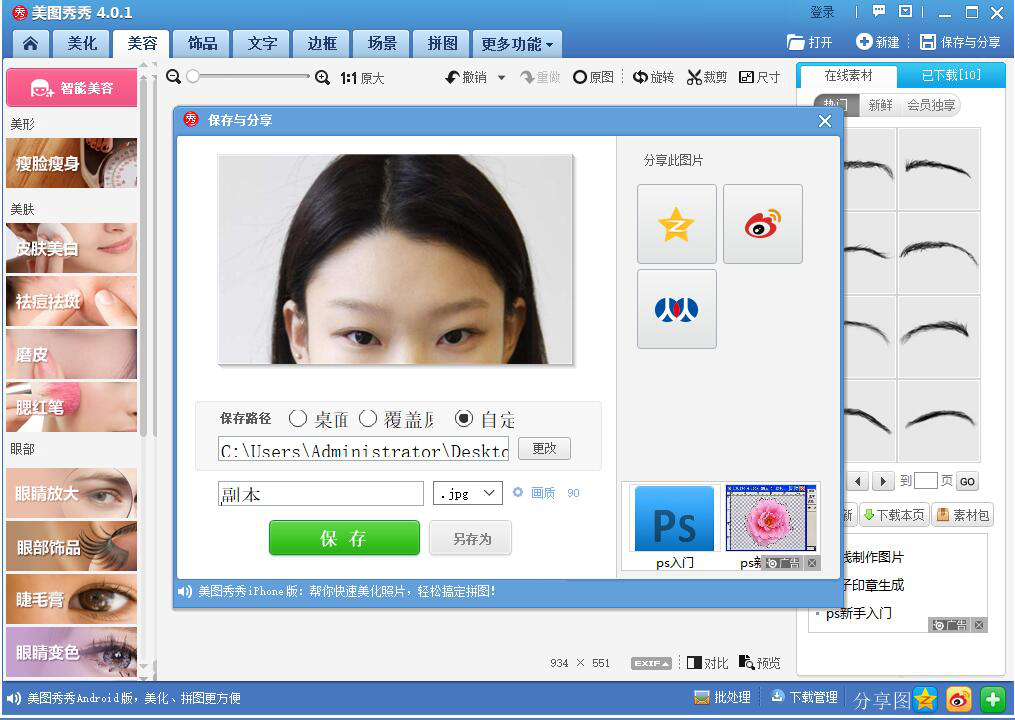Click the green 保存 button

344,538
